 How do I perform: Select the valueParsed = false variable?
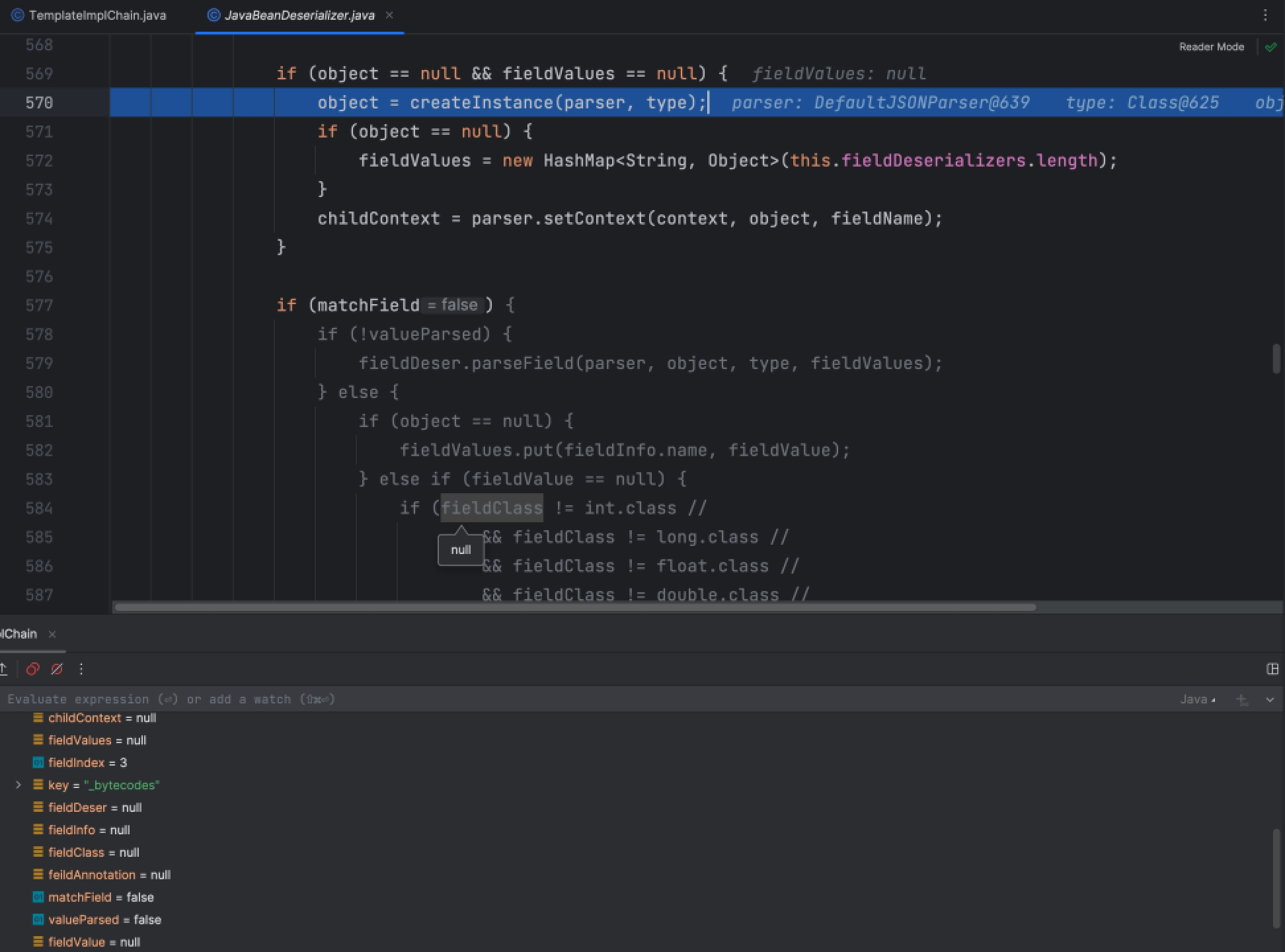pyautogui.click(x=104, y=920)
